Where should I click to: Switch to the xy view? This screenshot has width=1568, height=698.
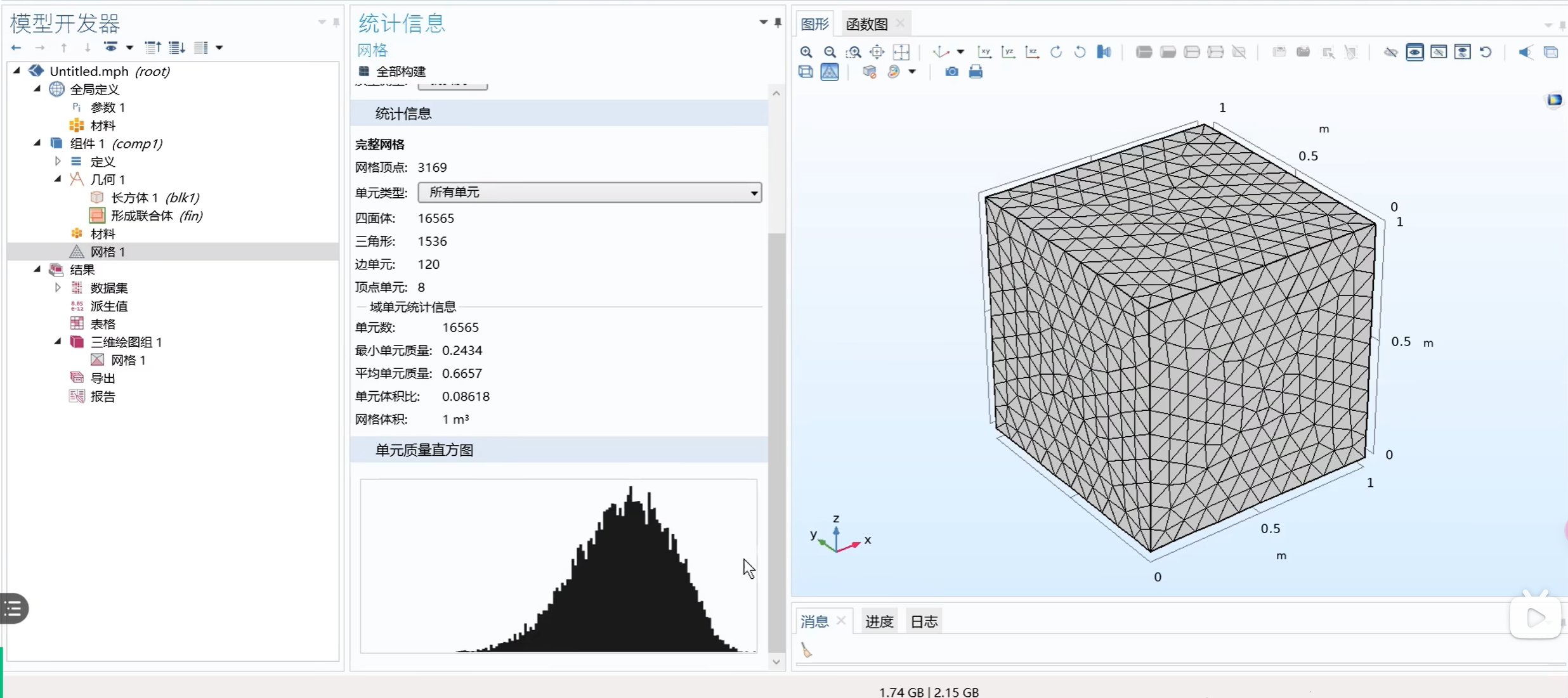tap(984, 52)
